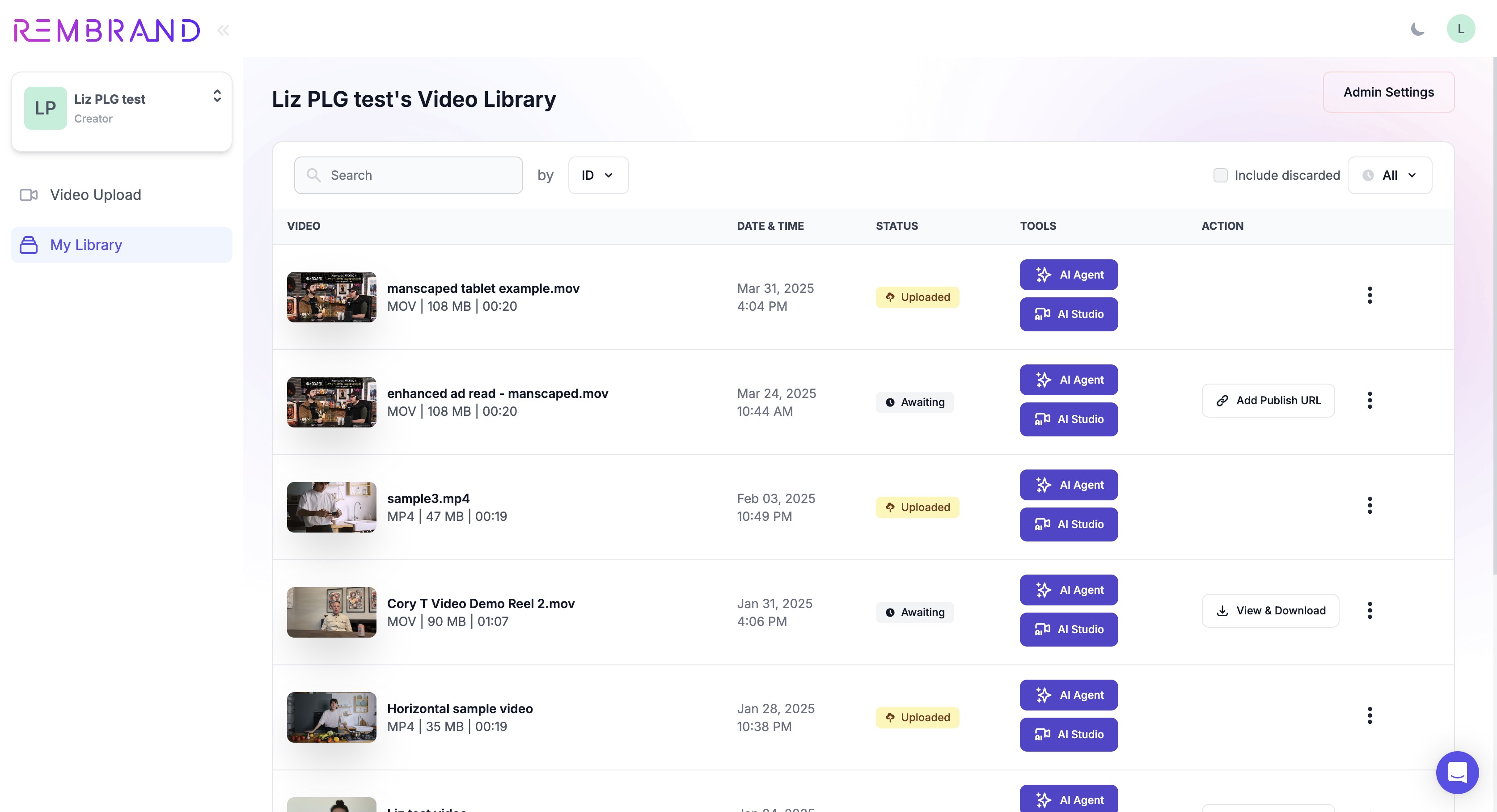
Task: Go to My Library in sidebar
Action: tap(122, 245)
